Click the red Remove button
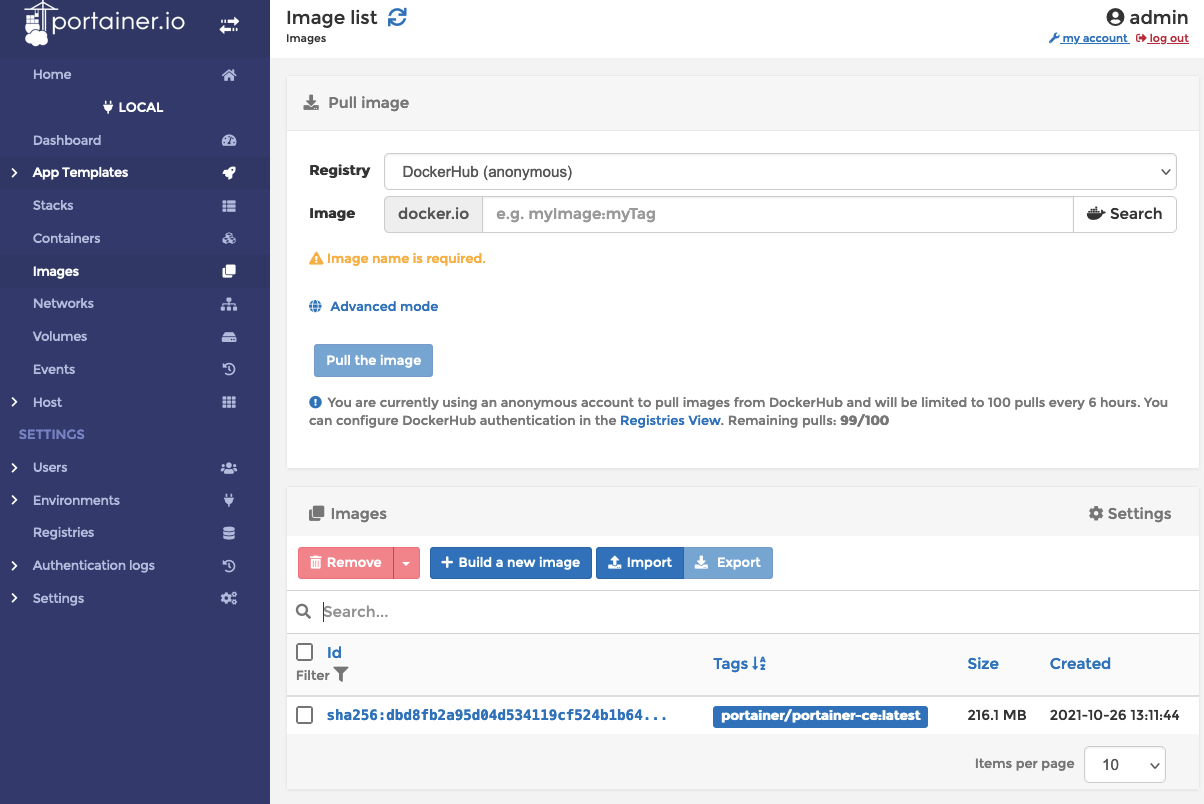Image resolution: width=1204 pixels, height=804 pixels. coord(346,563)
